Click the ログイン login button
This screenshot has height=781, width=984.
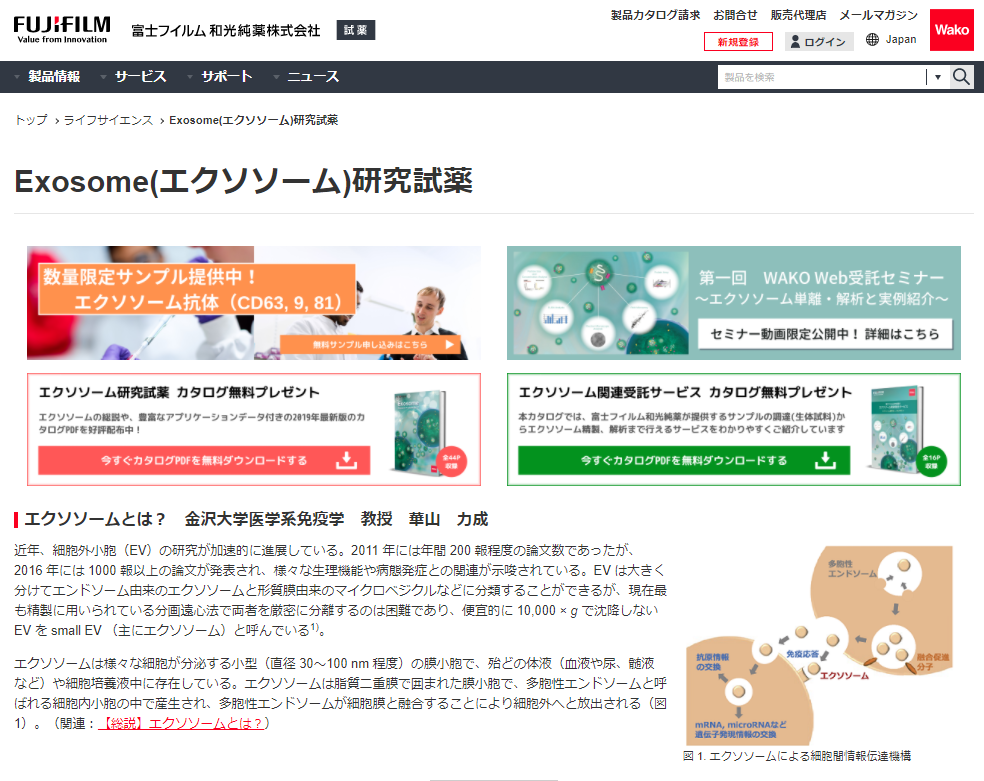tap(819, 42)
